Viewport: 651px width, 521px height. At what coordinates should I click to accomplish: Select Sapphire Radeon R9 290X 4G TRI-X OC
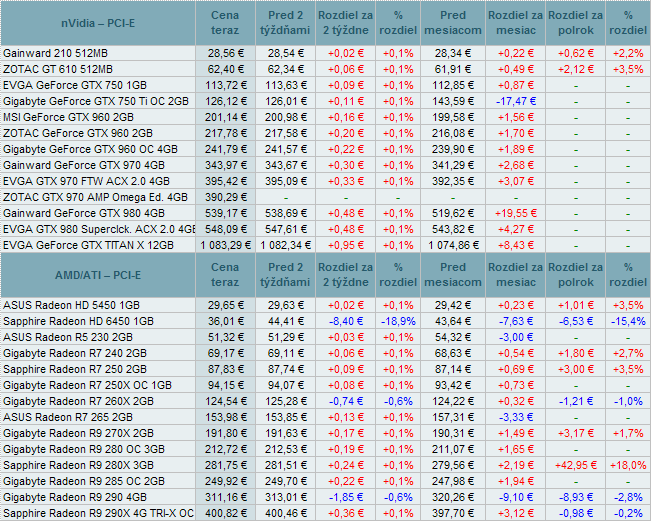tap(98, 513)
